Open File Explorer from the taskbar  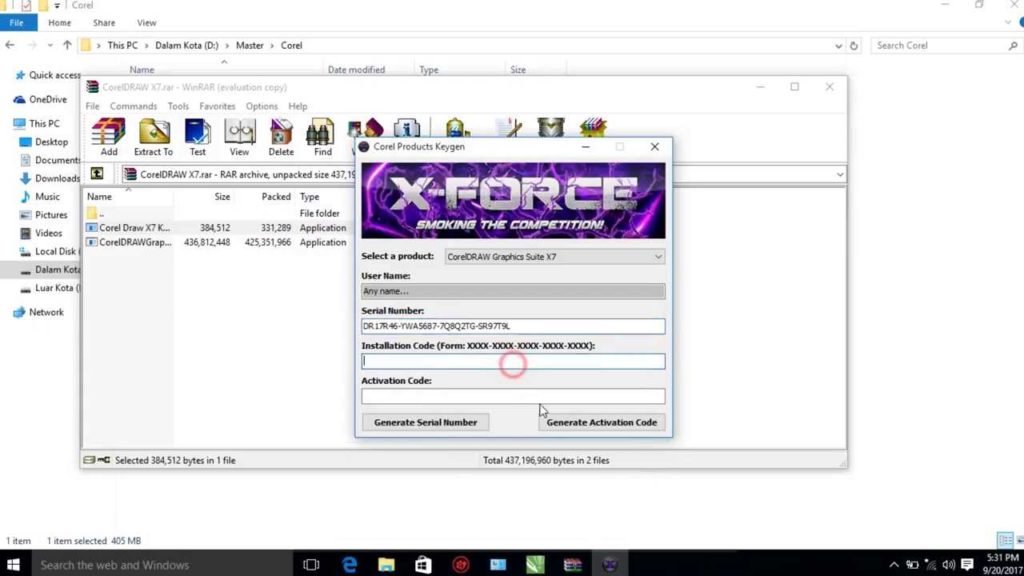click(x=386, y=564)
